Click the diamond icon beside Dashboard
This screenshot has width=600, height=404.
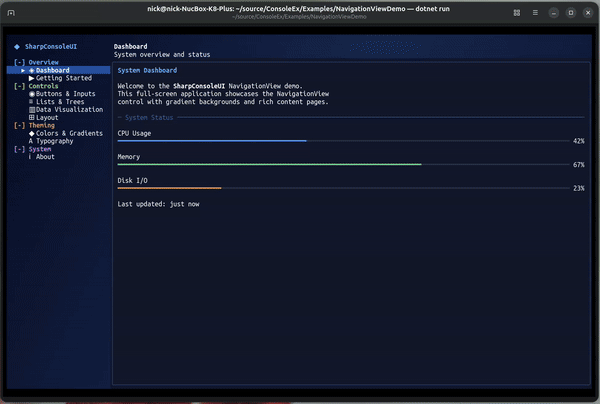point(32,70)
